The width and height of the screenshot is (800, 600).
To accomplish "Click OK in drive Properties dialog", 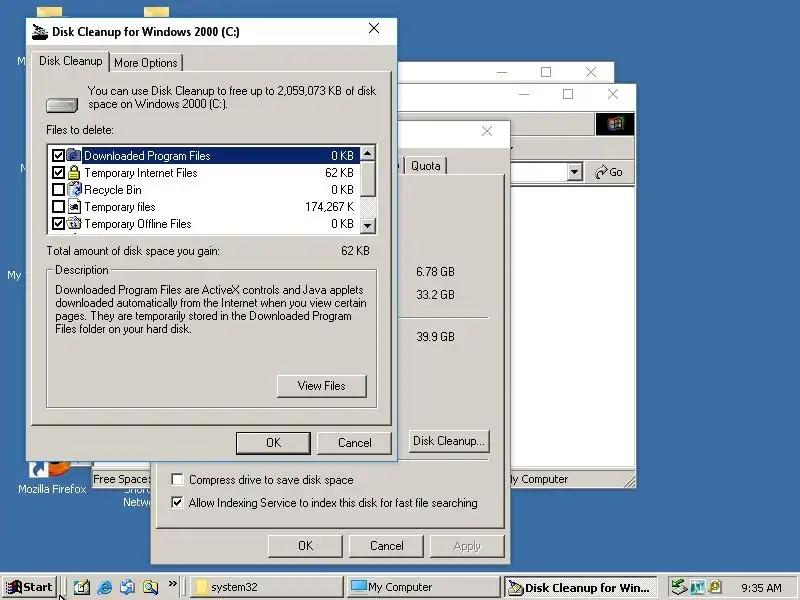I will [305, 546].
